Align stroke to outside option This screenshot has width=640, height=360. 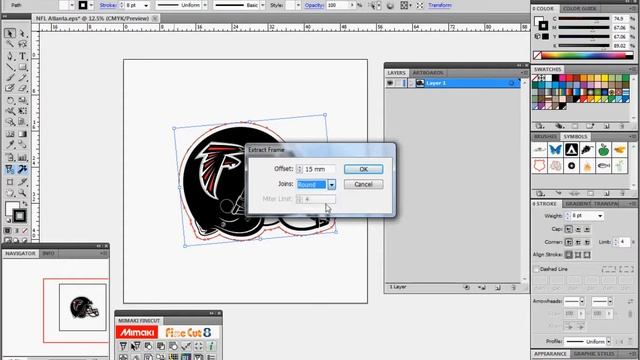tap(587, 255)
